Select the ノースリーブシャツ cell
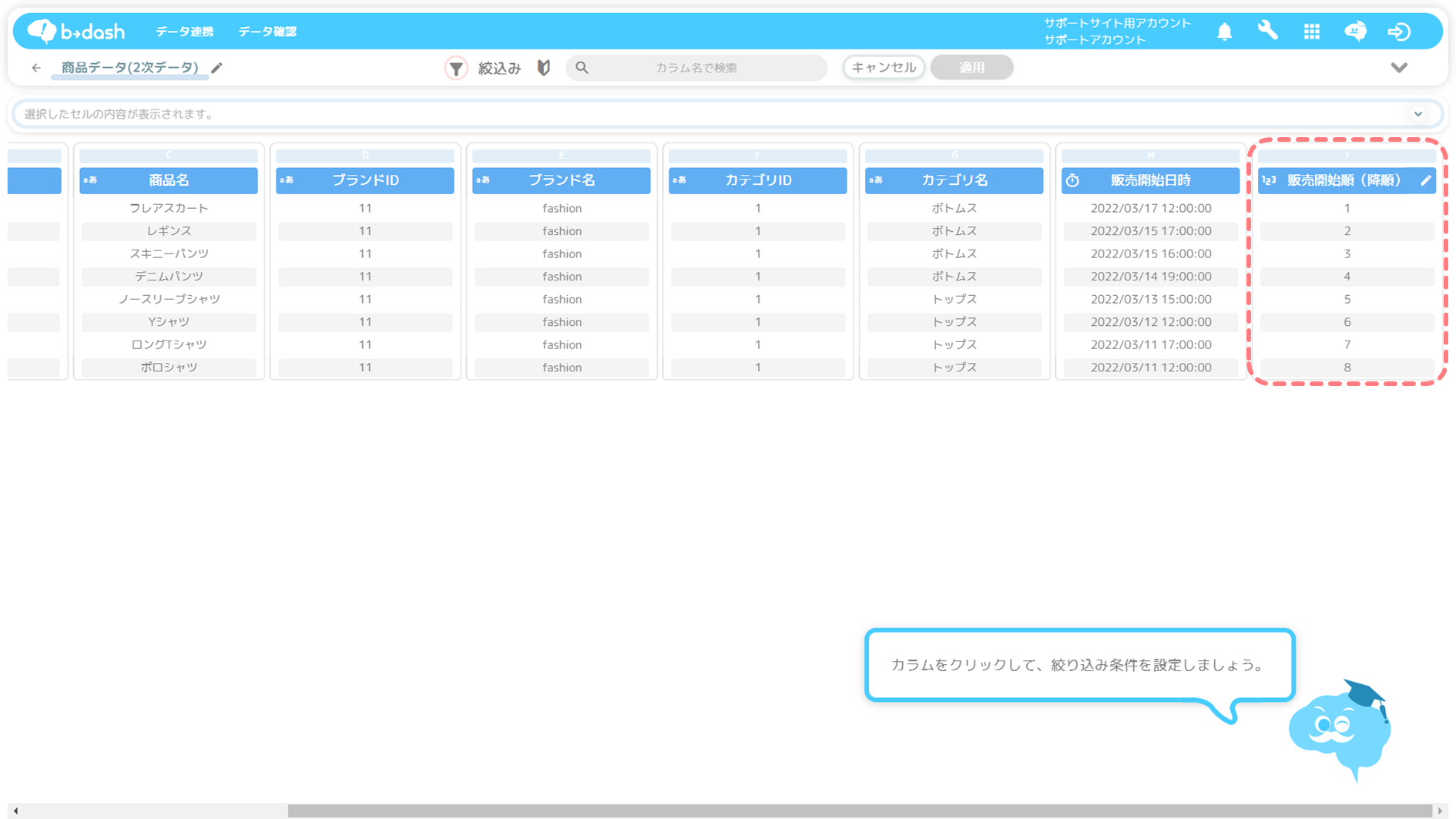Viewport: 1456px width, 819px height. point(169,299)
